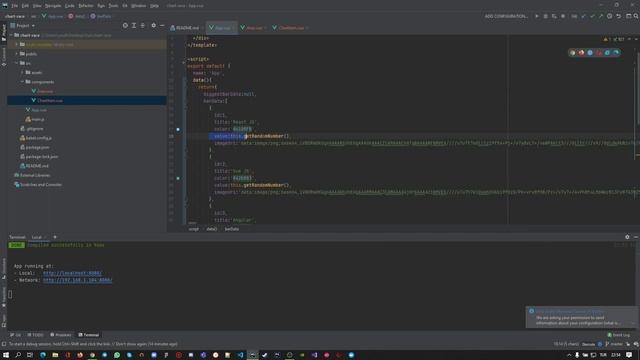The height and width of the screenshot is (360, 640).
Task: Open preview in Firefox browser icon
Action: coord(581,53)
